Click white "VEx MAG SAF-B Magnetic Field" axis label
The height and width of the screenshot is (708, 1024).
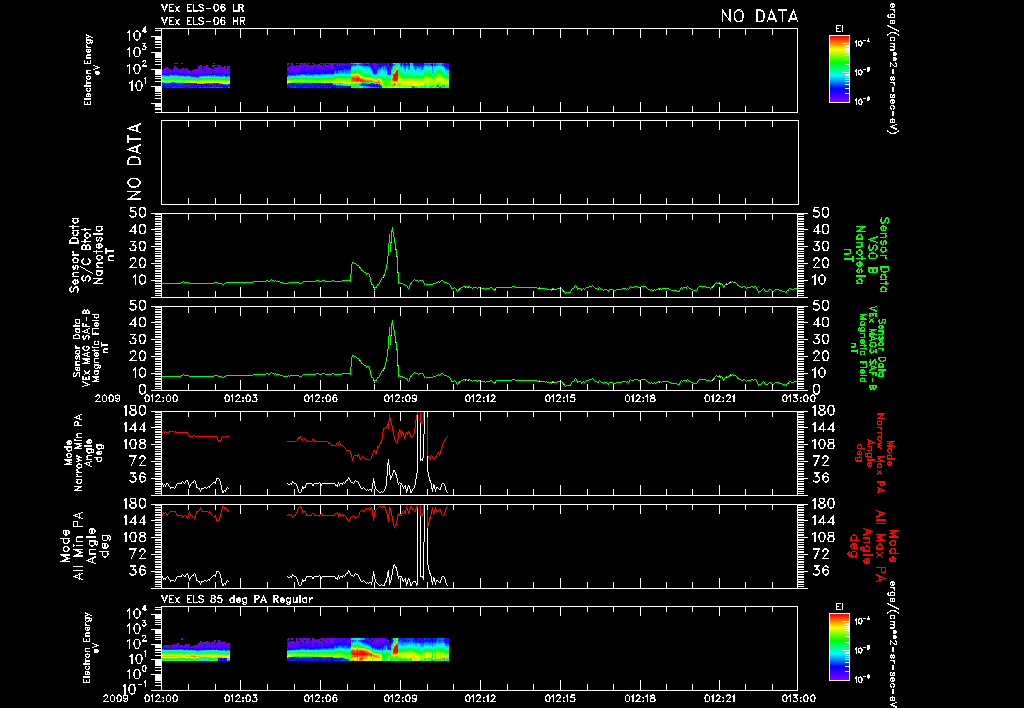[91, 346]
